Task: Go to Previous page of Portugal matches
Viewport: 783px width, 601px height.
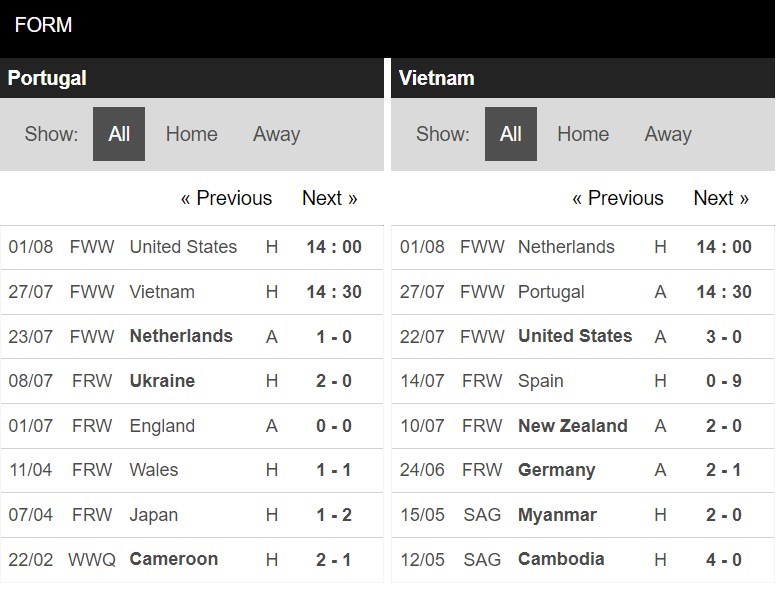Action: pyautogui.click(x=227, y=198)
